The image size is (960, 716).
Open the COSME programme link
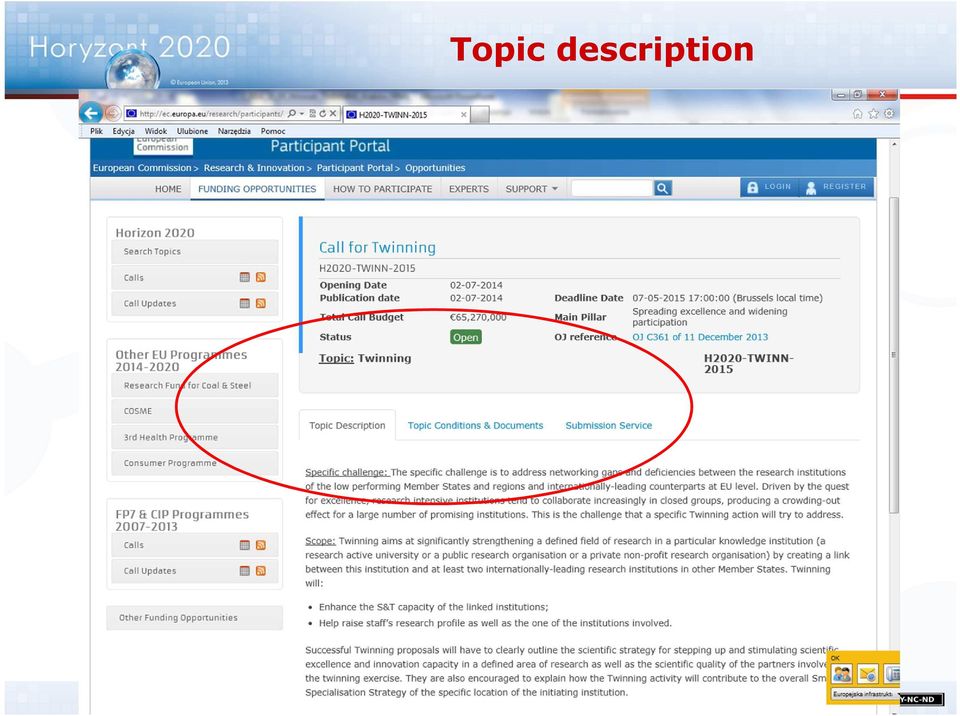[195, 411]
